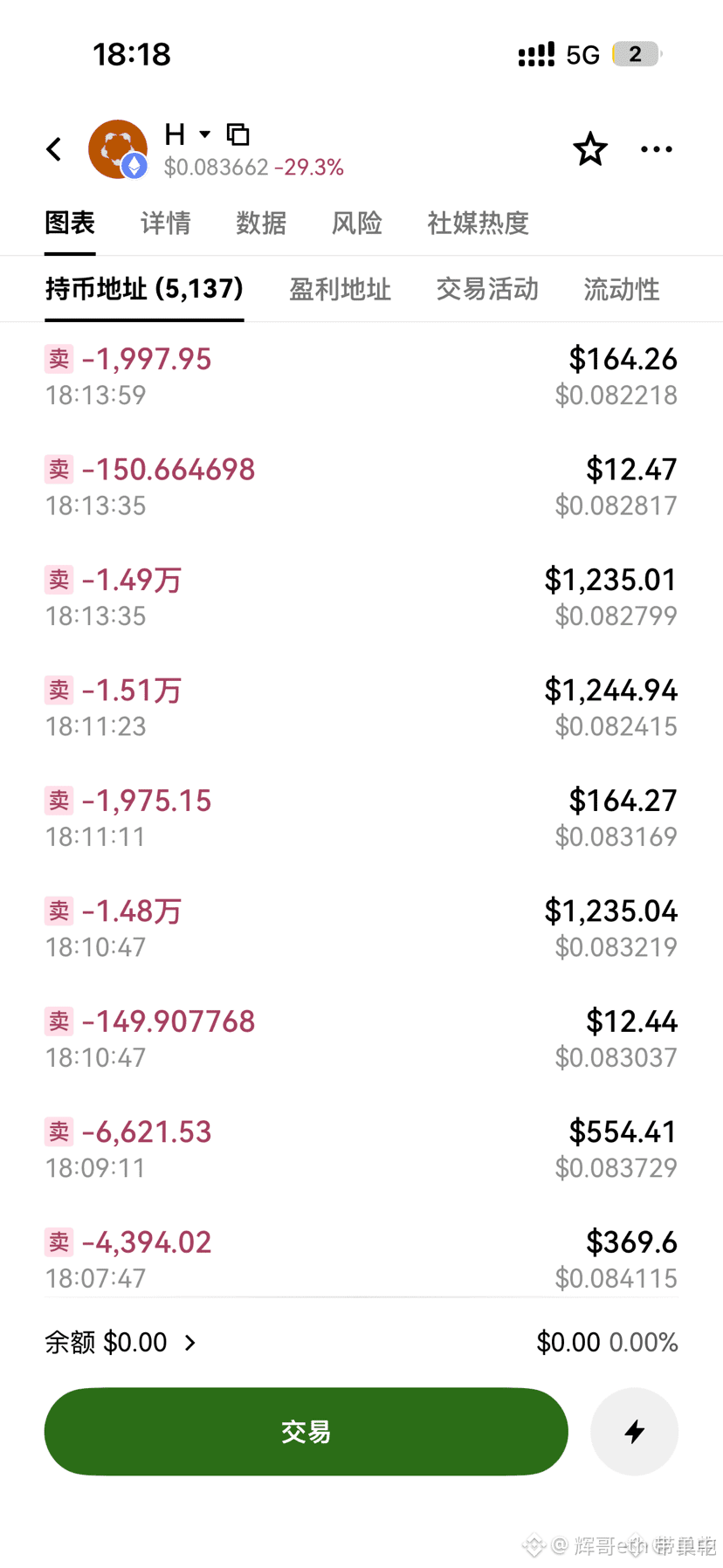Open the three-dot more options menu
The image size is (723, 1568).
click(x=657, y=149)
